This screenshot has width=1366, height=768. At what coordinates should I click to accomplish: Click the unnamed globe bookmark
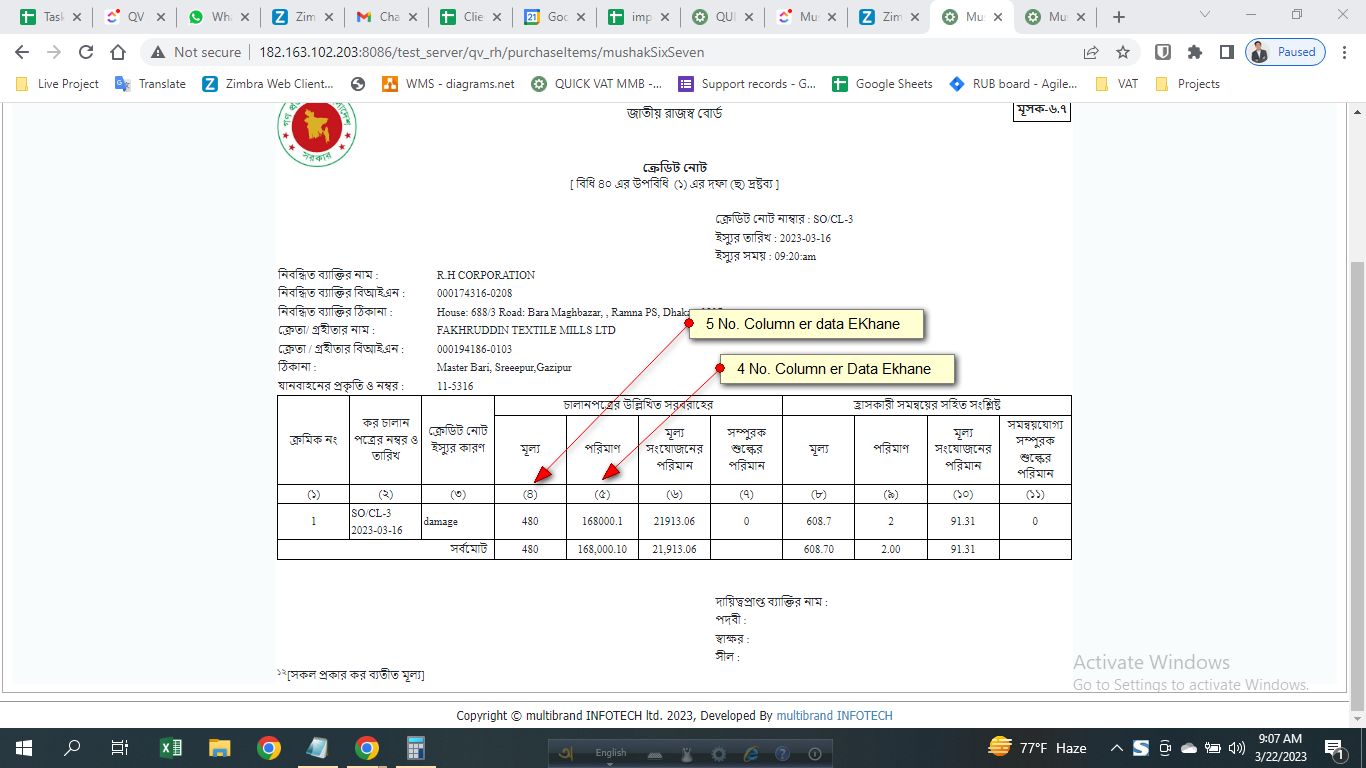click(x=358, y=84)
